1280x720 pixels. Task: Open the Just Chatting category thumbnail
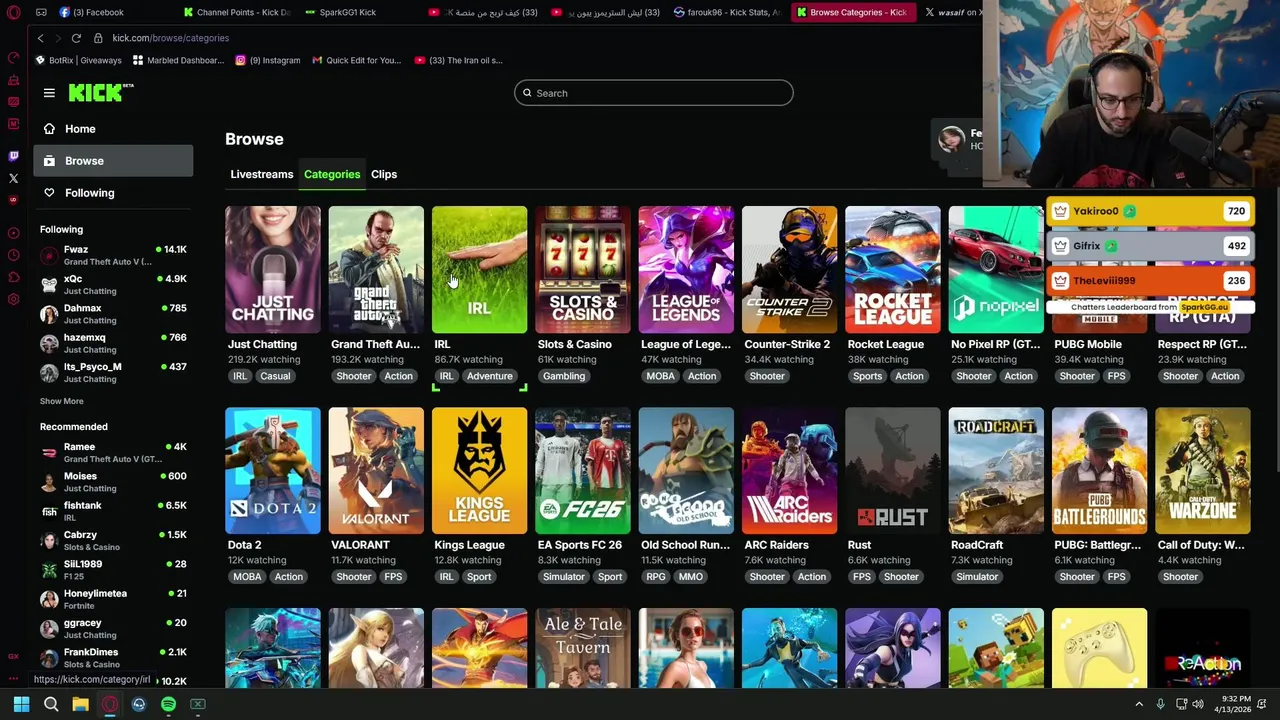pos(273,270)
